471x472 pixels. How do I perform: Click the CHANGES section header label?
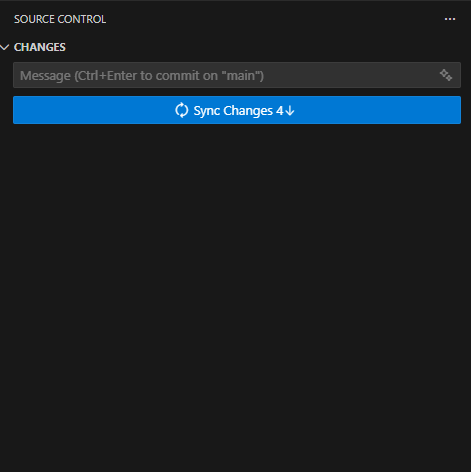point(40,47)
